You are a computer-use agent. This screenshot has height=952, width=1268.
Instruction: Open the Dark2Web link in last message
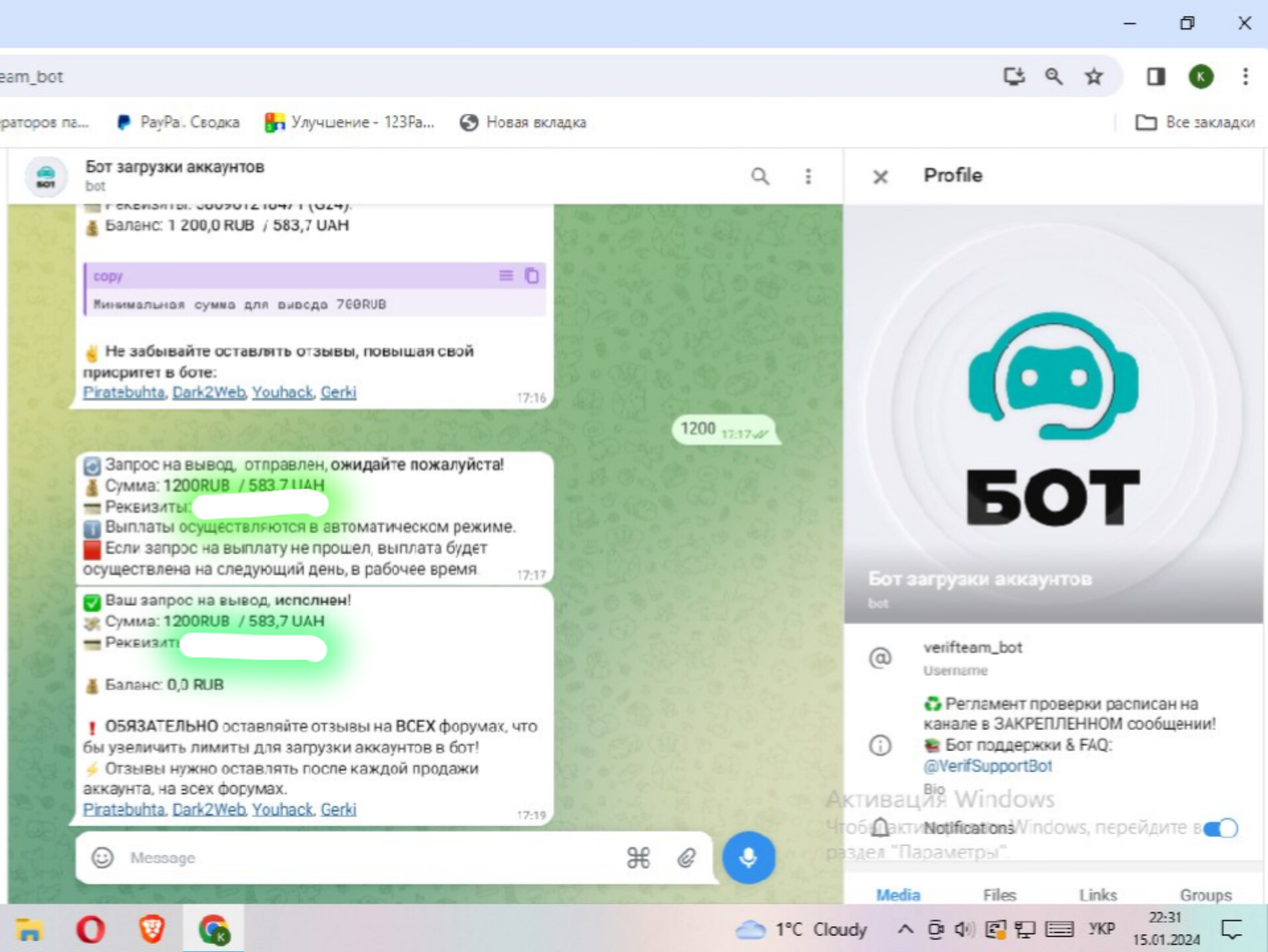click(x=209, y=809)
